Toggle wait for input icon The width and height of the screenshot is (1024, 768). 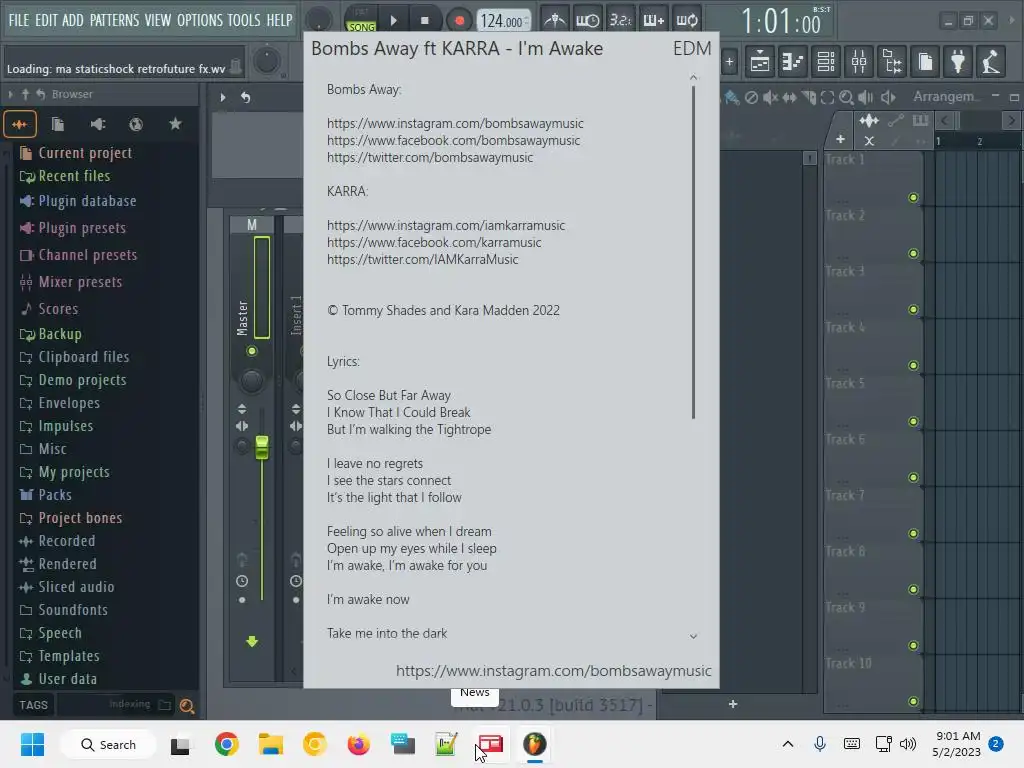[x=587, y=20]
